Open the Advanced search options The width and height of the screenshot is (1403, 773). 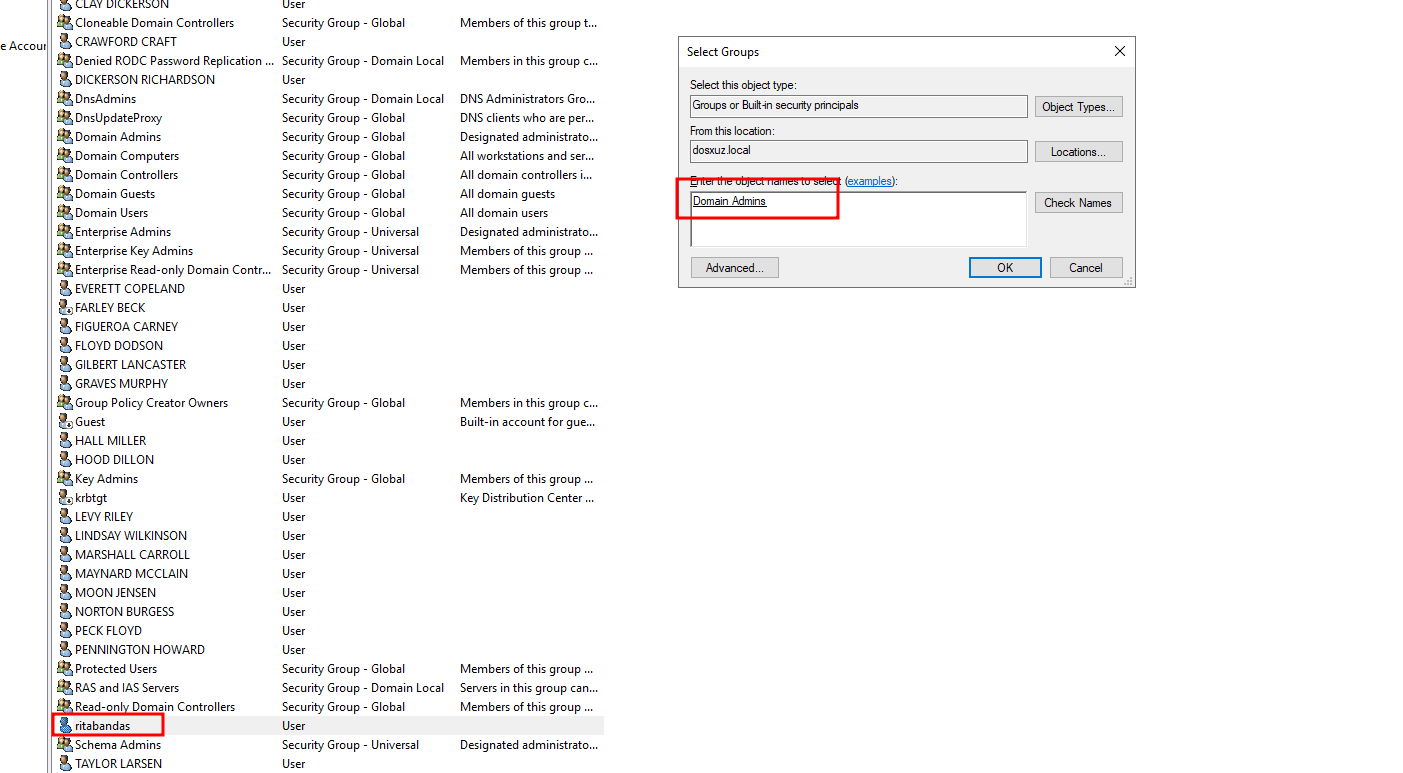tap(734, 268)
